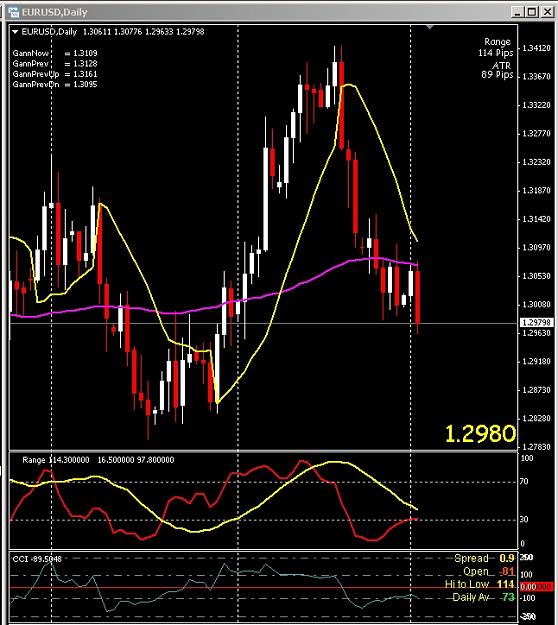The height and width of the screenshot is (625, 558).
Task: Click the 1.33670 price axis label
Action: tap(536, 76)
